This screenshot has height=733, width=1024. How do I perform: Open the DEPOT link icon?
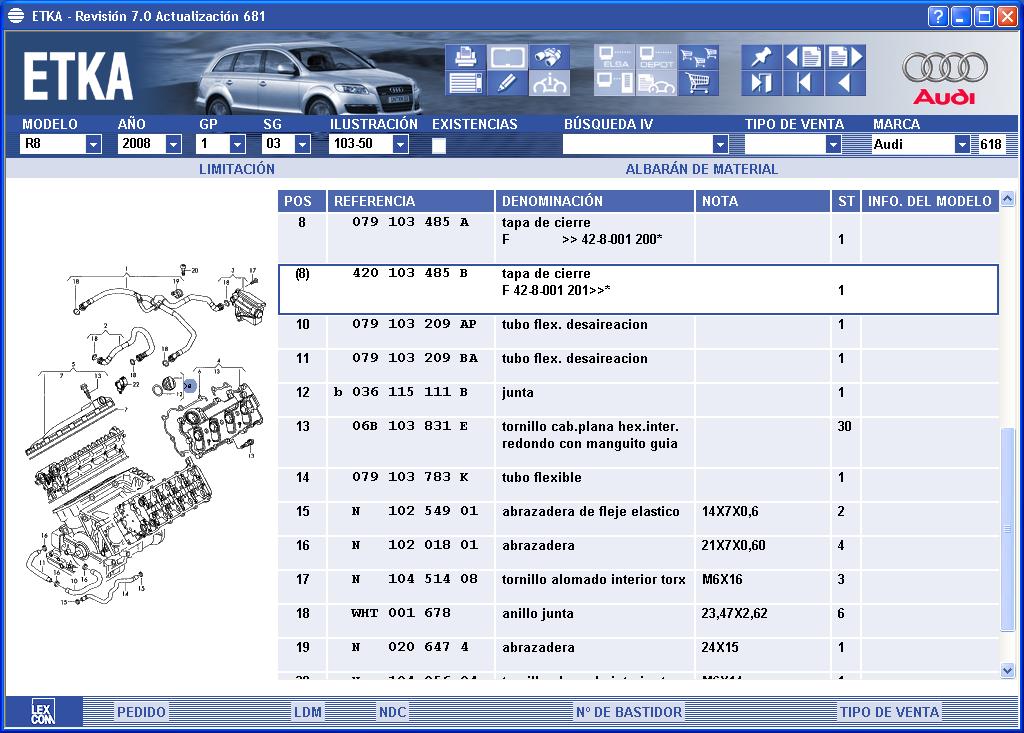(656, 57)
